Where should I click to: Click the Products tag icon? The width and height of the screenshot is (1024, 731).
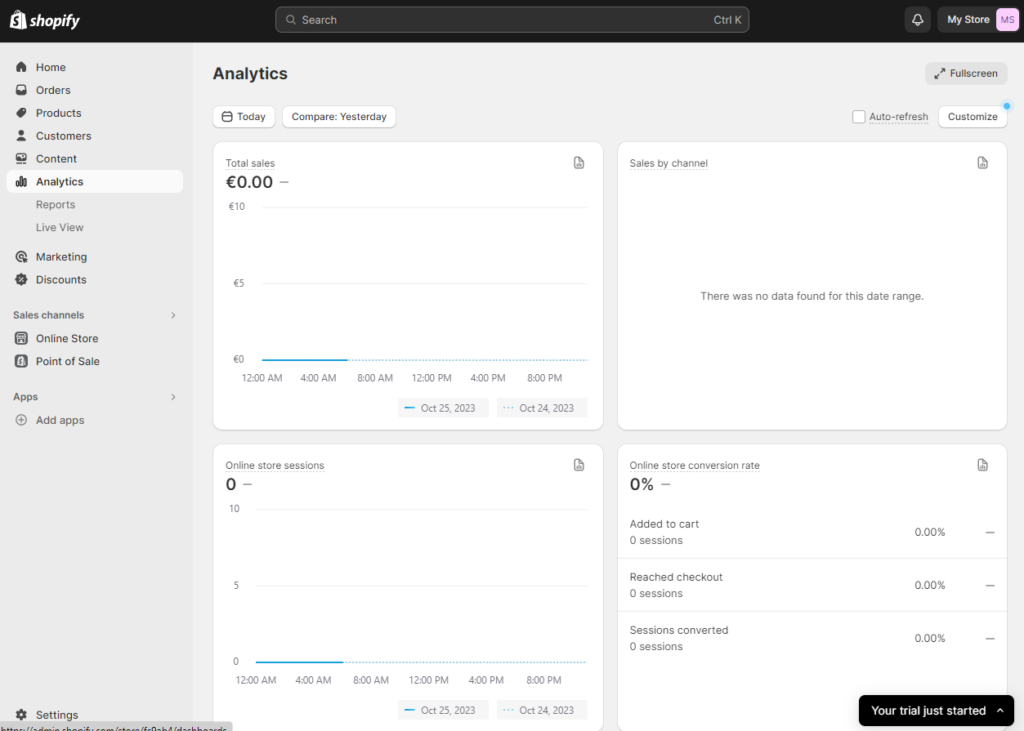coord(21,112)
